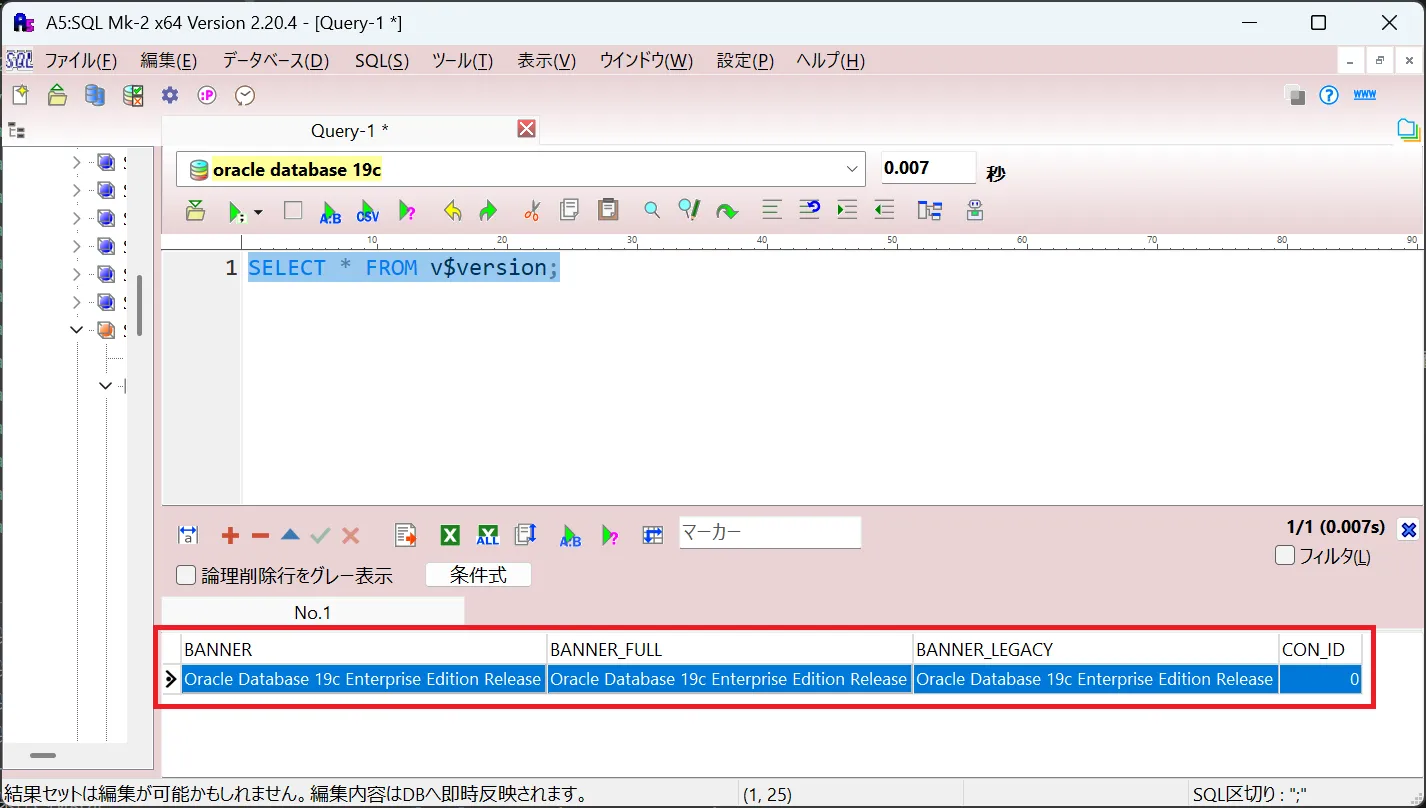This screenshot has height=808, width=1426.
Task: Click the magnifier-with-pencil replace icon
Action: tap(689, 209)
